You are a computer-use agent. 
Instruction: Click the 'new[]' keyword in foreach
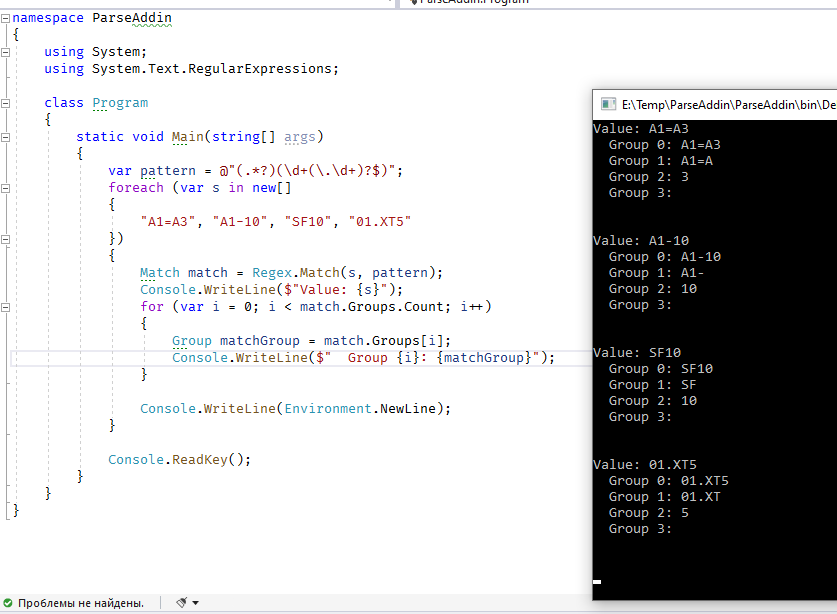[x=272, y=188]
